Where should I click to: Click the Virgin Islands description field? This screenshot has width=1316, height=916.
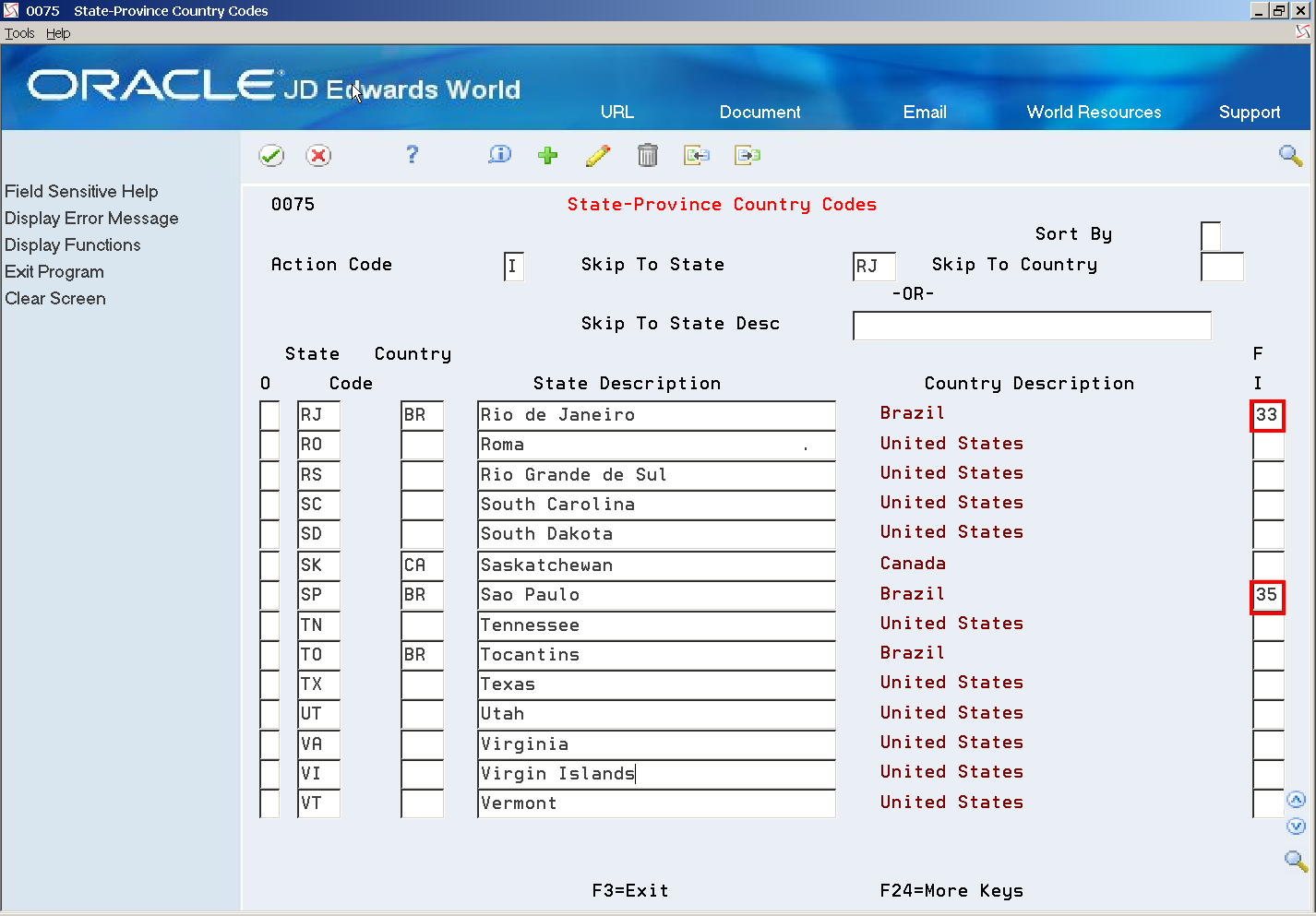tap(656, 774)
